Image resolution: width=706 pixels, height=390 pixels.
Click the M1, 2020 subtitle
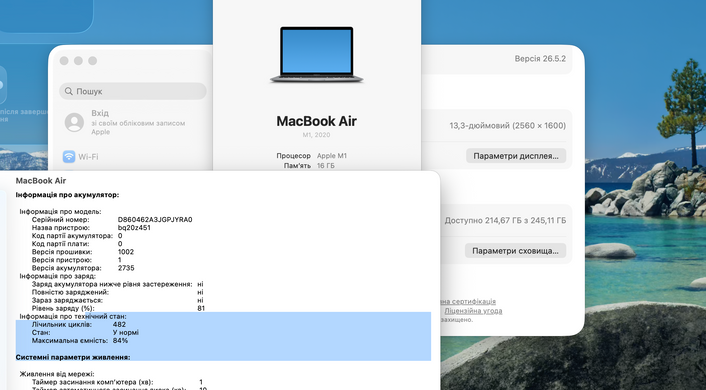[x=317, y=135]
